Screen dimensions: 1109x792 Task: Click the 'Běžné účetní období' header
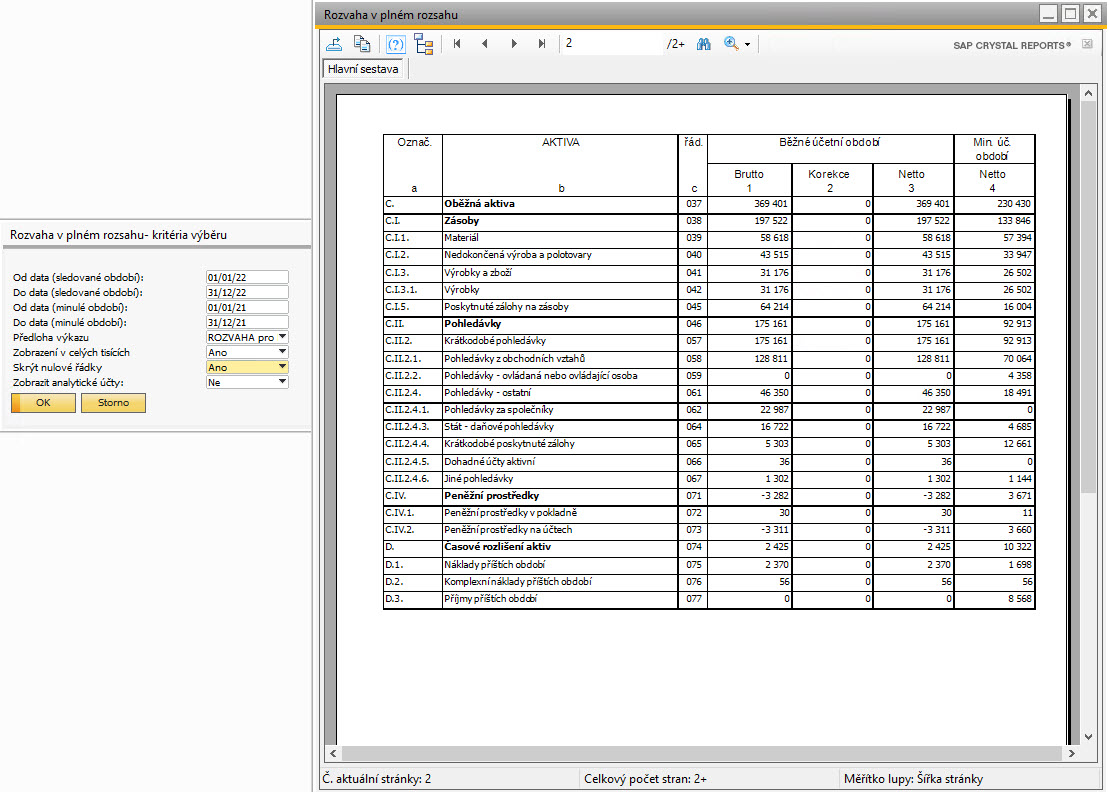pos(829,142)
